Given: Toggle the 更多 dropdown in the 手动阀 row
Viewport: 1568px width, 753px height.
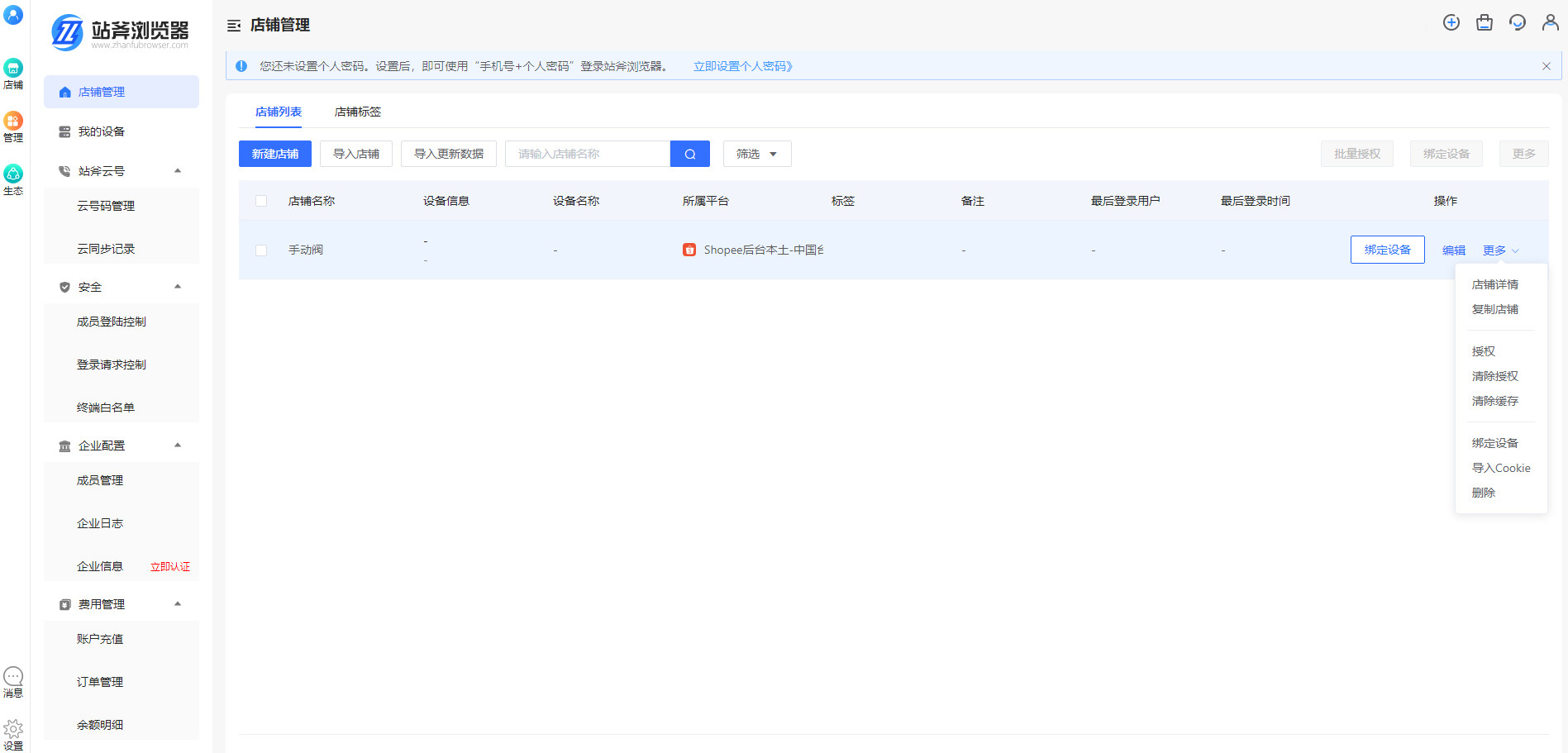Looking at the screenshot, I should 1500,250.
